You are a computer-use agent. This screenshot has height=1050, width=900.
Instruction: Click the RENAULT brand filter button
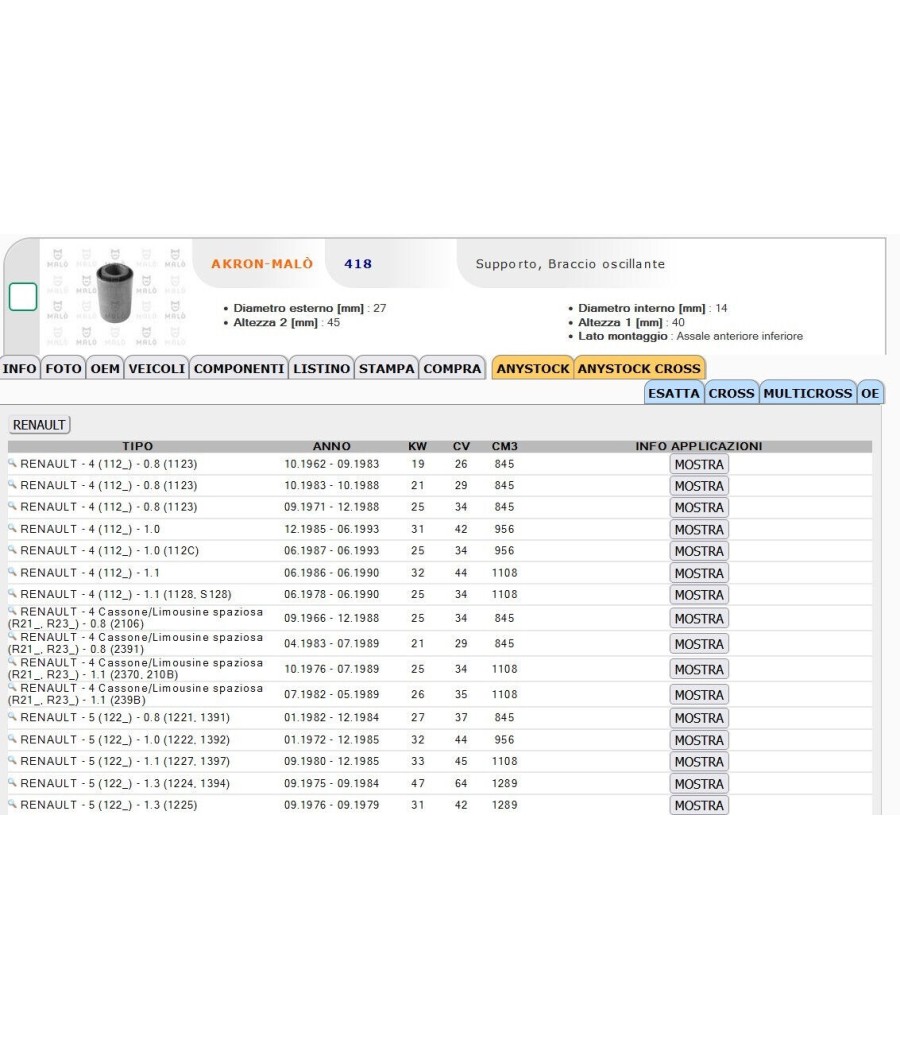(x=39, y=425)
